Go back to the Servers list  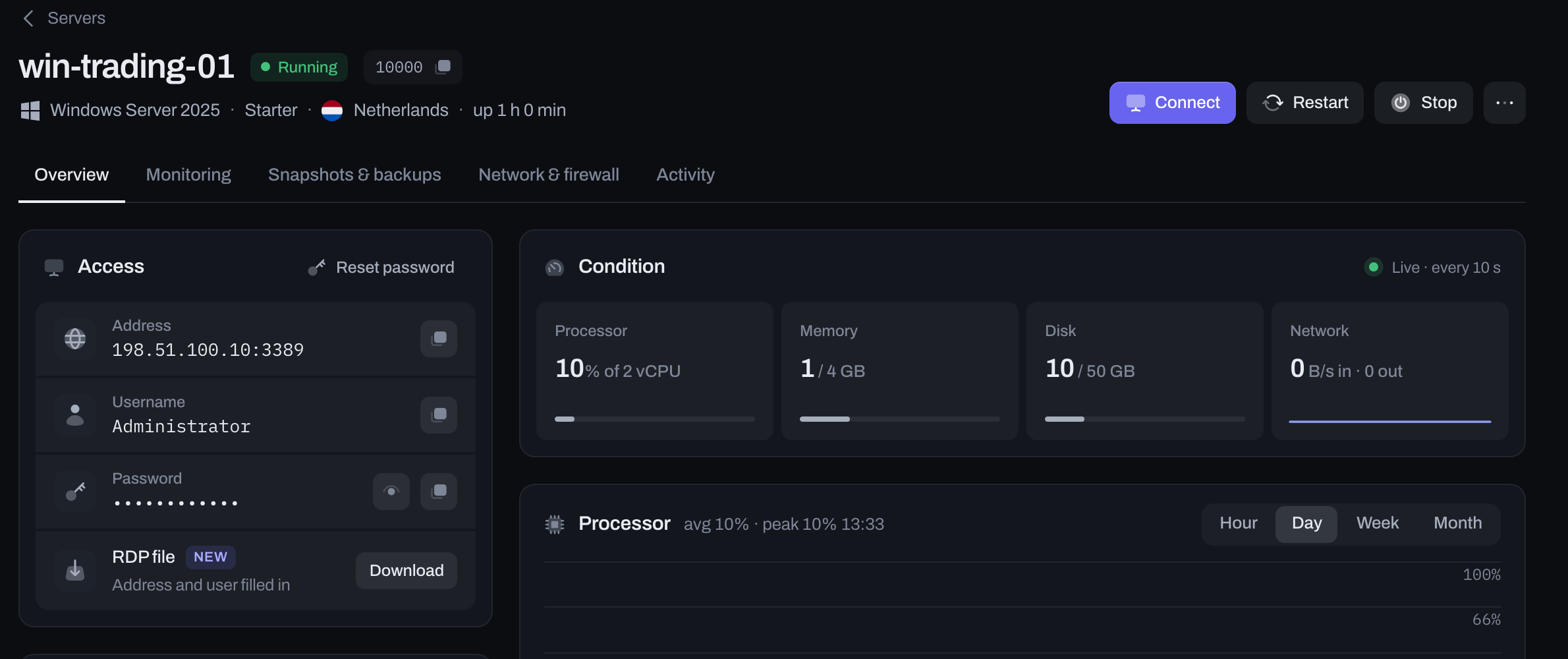64,18
